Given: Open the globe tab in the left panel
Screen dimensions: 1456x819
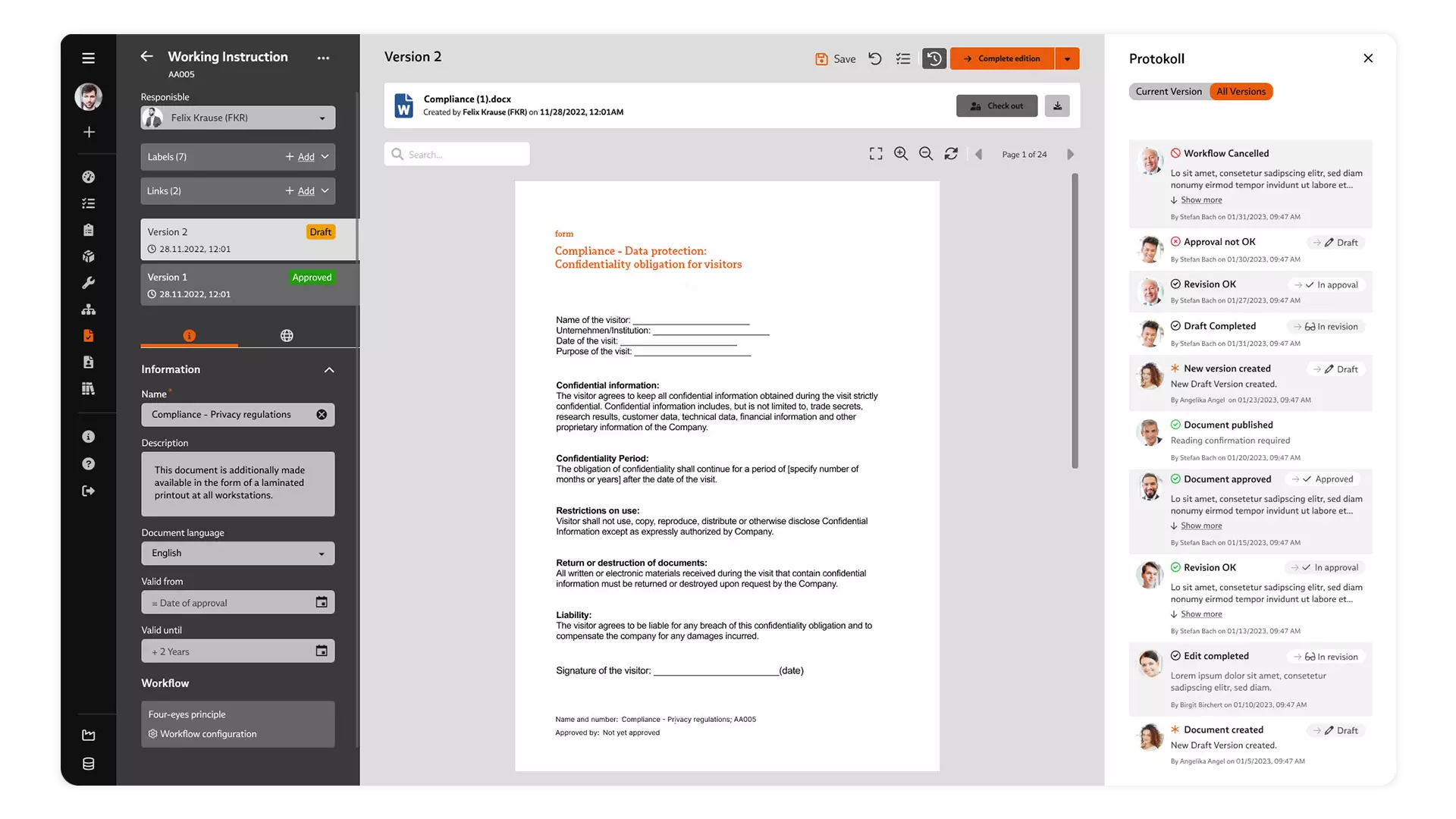Looking at the screenshot, I should [286, 334].
